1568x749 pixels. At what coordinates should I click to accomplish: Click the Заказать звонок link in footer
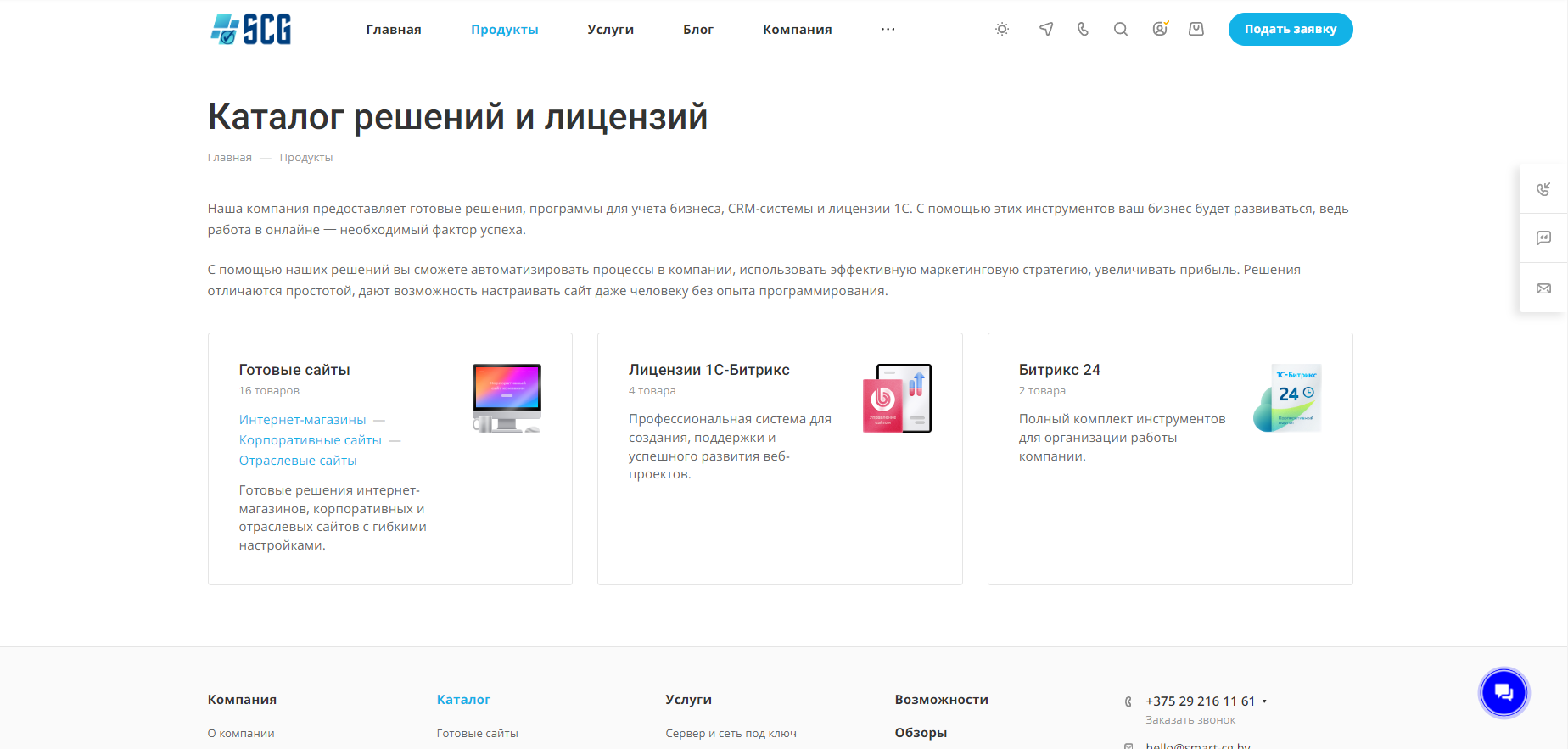pyautogui.click(x=1190, y=720)
